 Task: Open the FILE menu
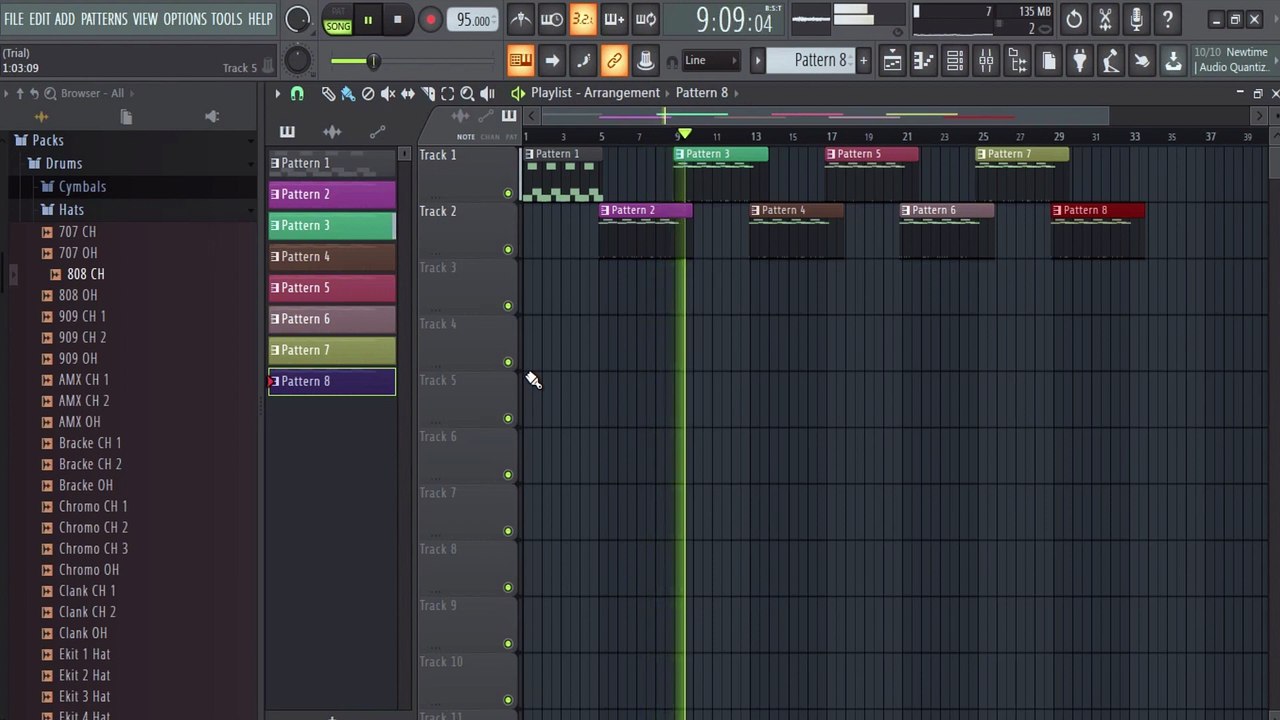(x=13, y=19)
